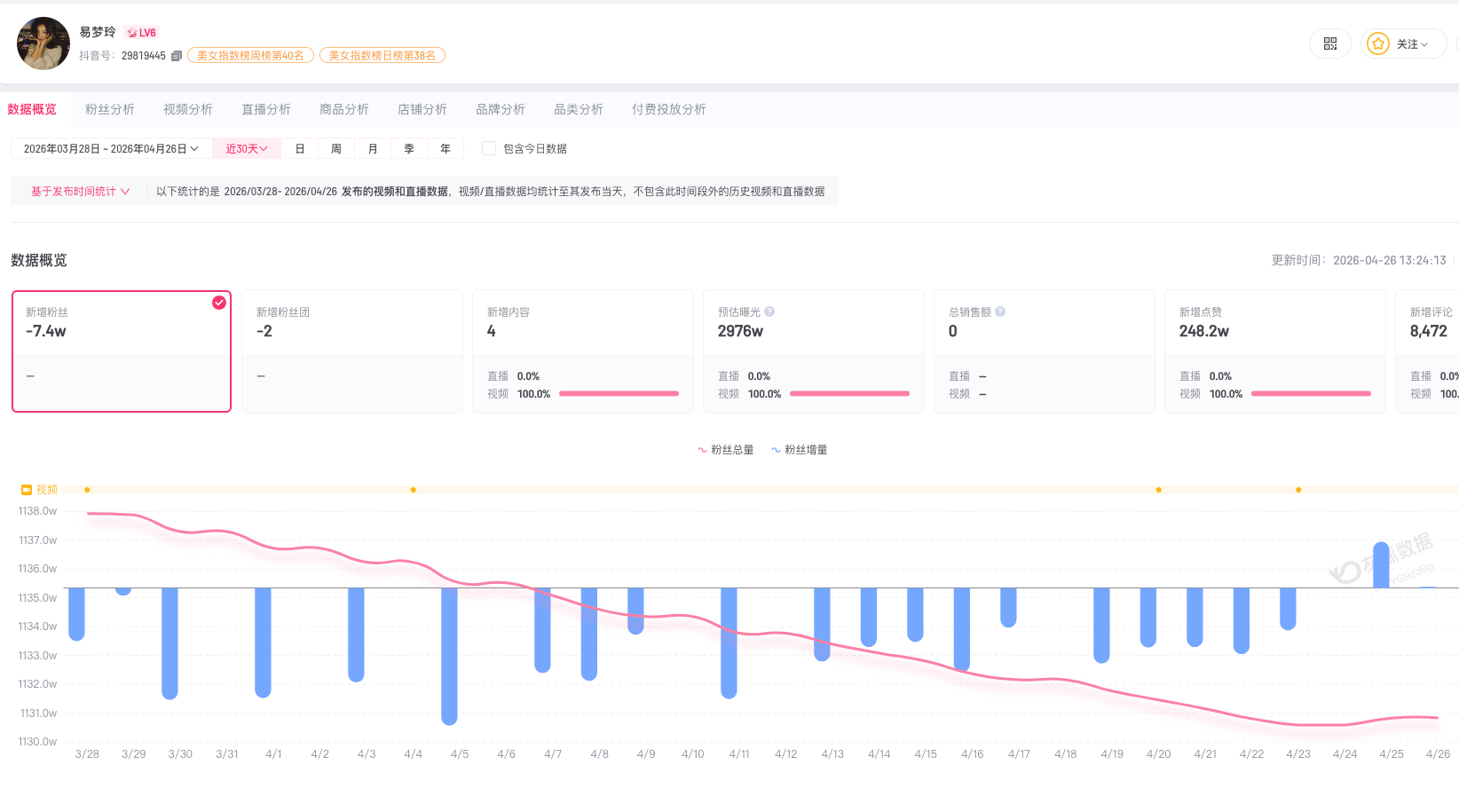Click the 美女指数榜周榜第40名 tag
Screen dimensions: 1459x812
click(250, 56)
